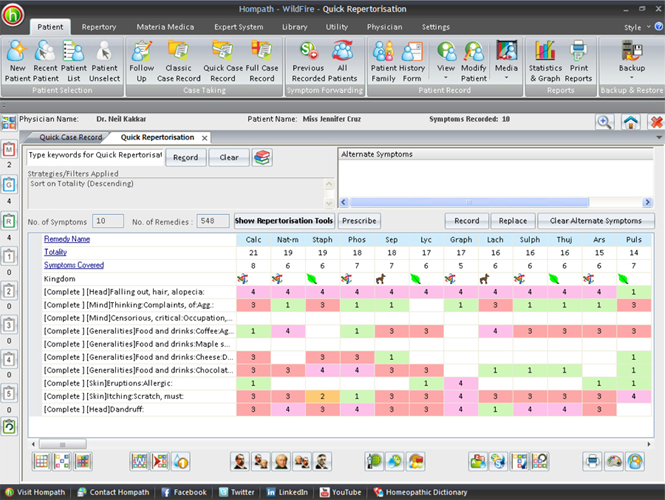Close the Quick Repertorisation tab
665x500 pixels.
(204, 138)
